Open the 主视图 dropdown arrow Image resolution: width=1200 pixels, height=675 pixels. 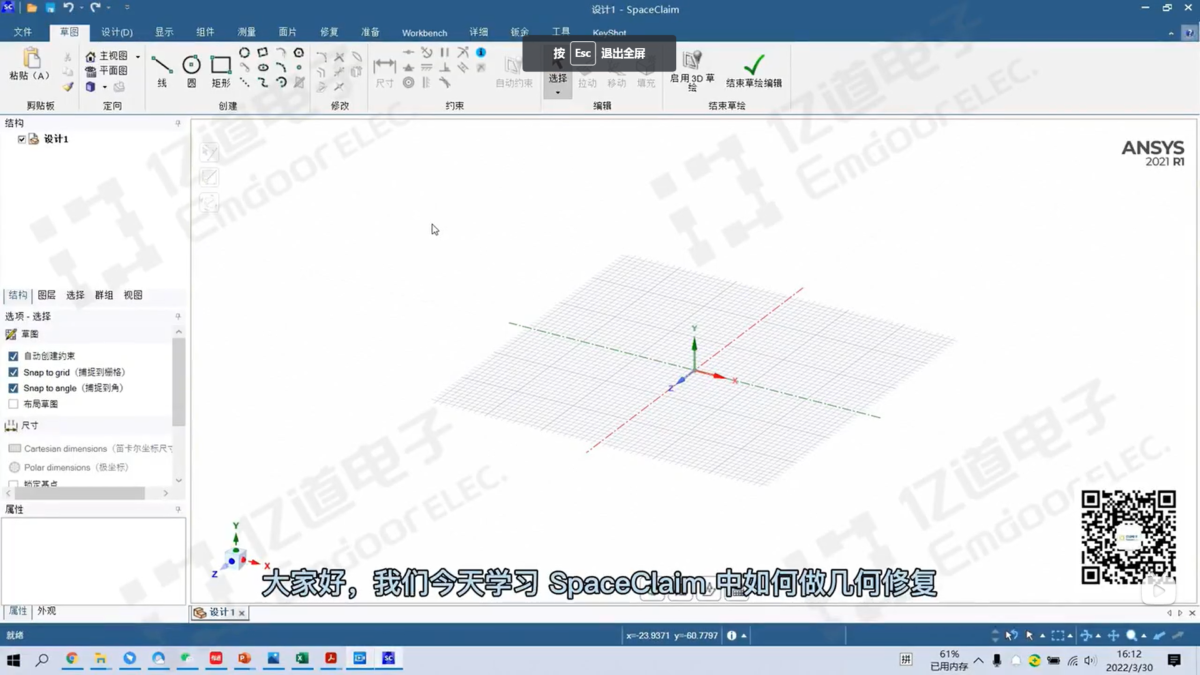[x=138, y=57]
